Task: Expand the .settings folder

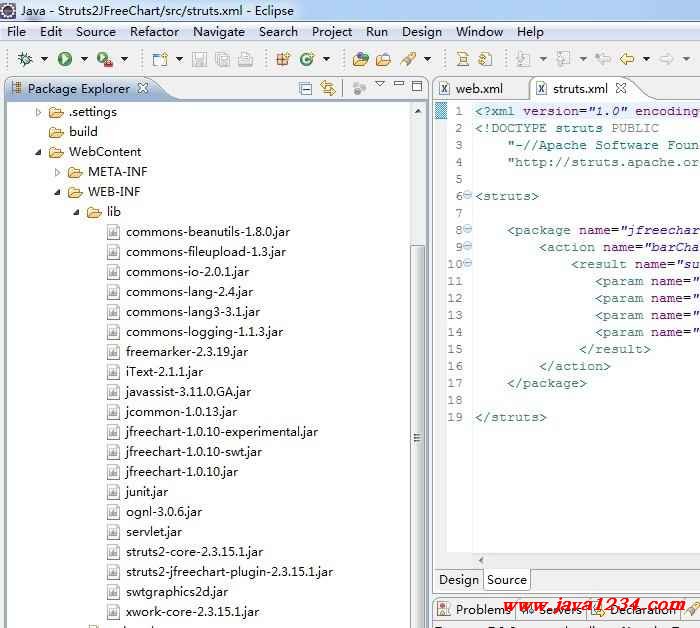Action: point(38,112)
